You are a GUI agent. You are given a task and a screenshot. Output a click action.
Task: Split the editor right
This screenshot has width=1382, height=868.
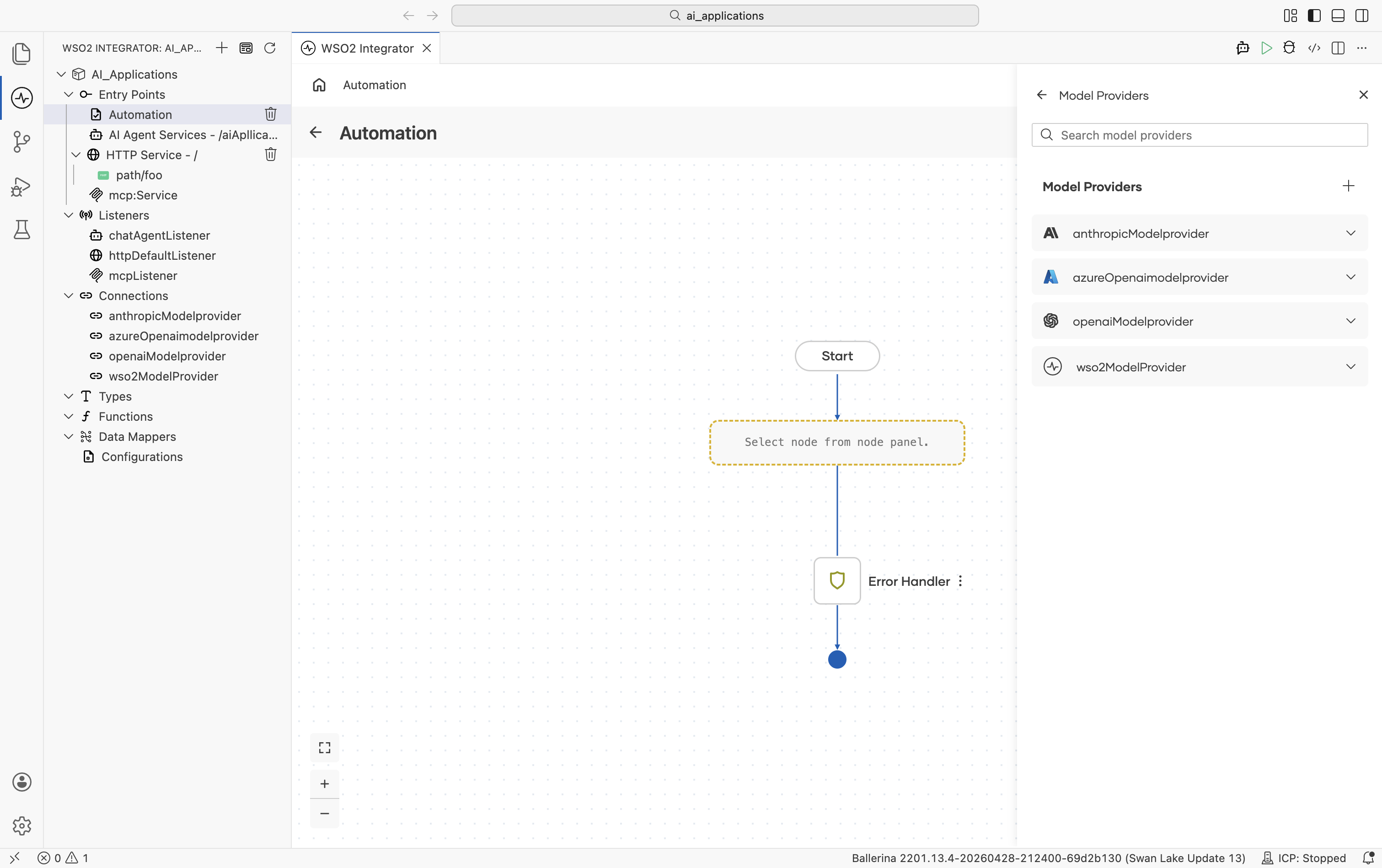coord(1338,48)
